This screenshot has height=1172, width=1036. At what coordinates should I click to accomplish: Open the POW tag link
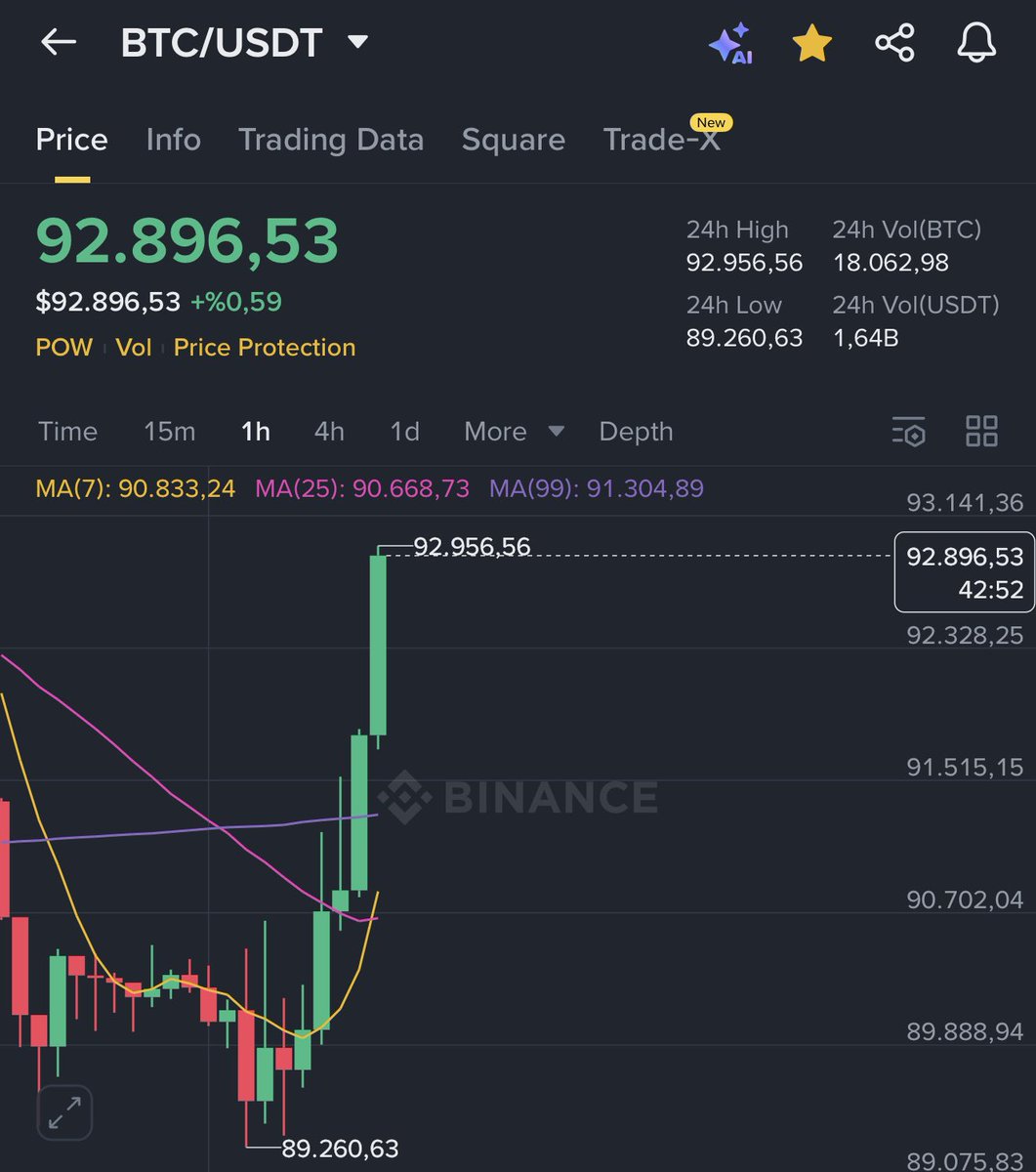(62, 347)
